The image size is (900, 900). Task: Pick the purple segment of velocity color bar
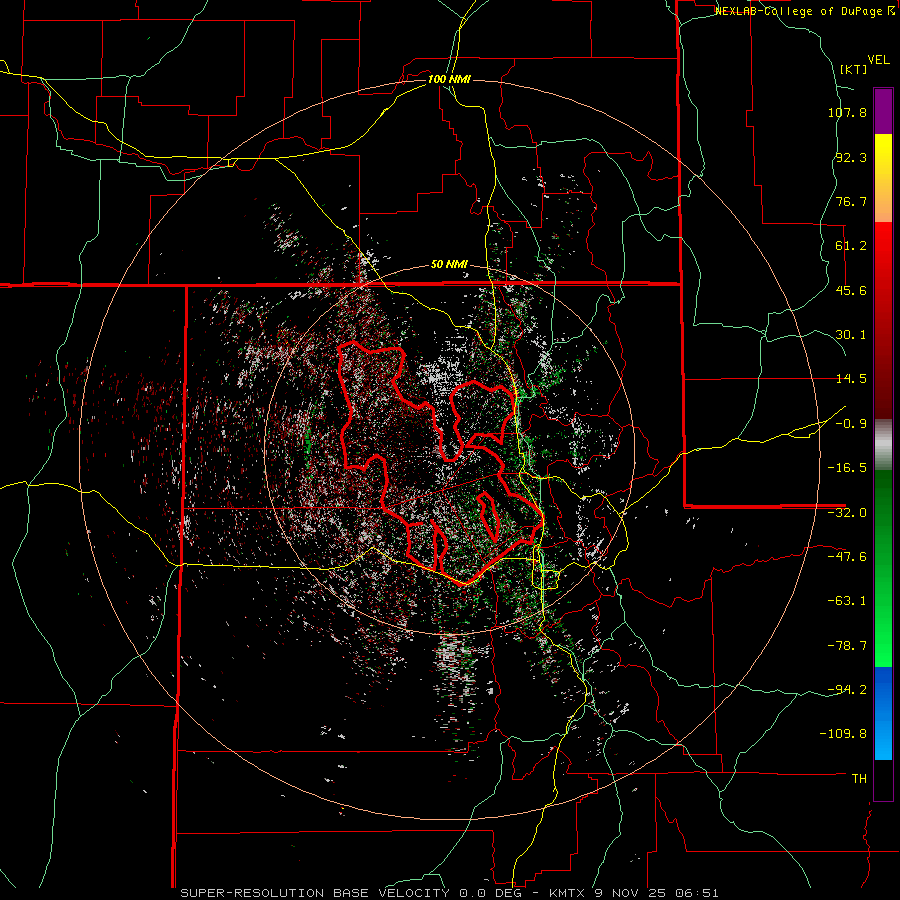[883, 111]
